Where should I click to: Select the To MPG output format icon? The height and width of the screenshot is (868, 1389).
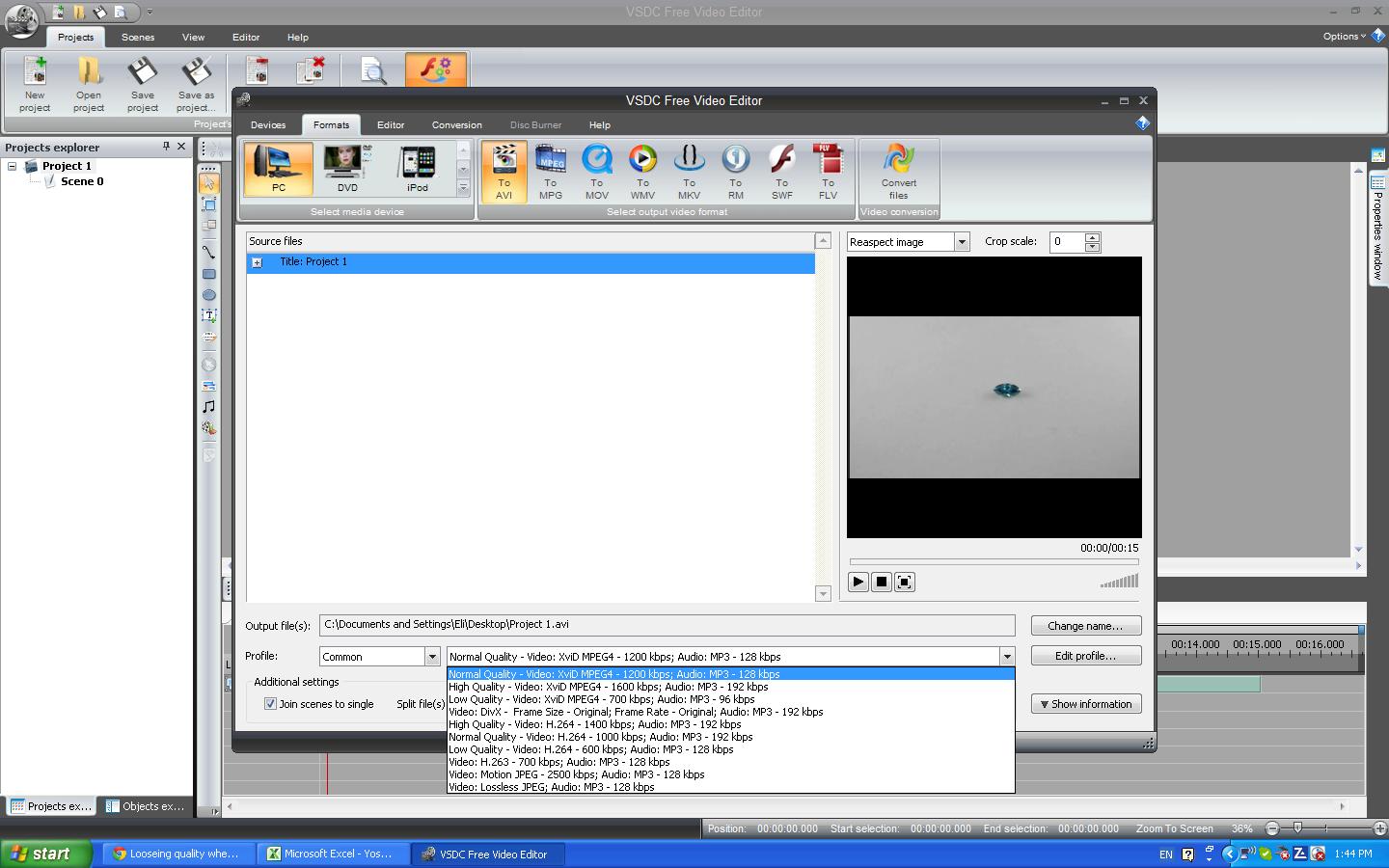pyautogui.click(x=550, y=171)
